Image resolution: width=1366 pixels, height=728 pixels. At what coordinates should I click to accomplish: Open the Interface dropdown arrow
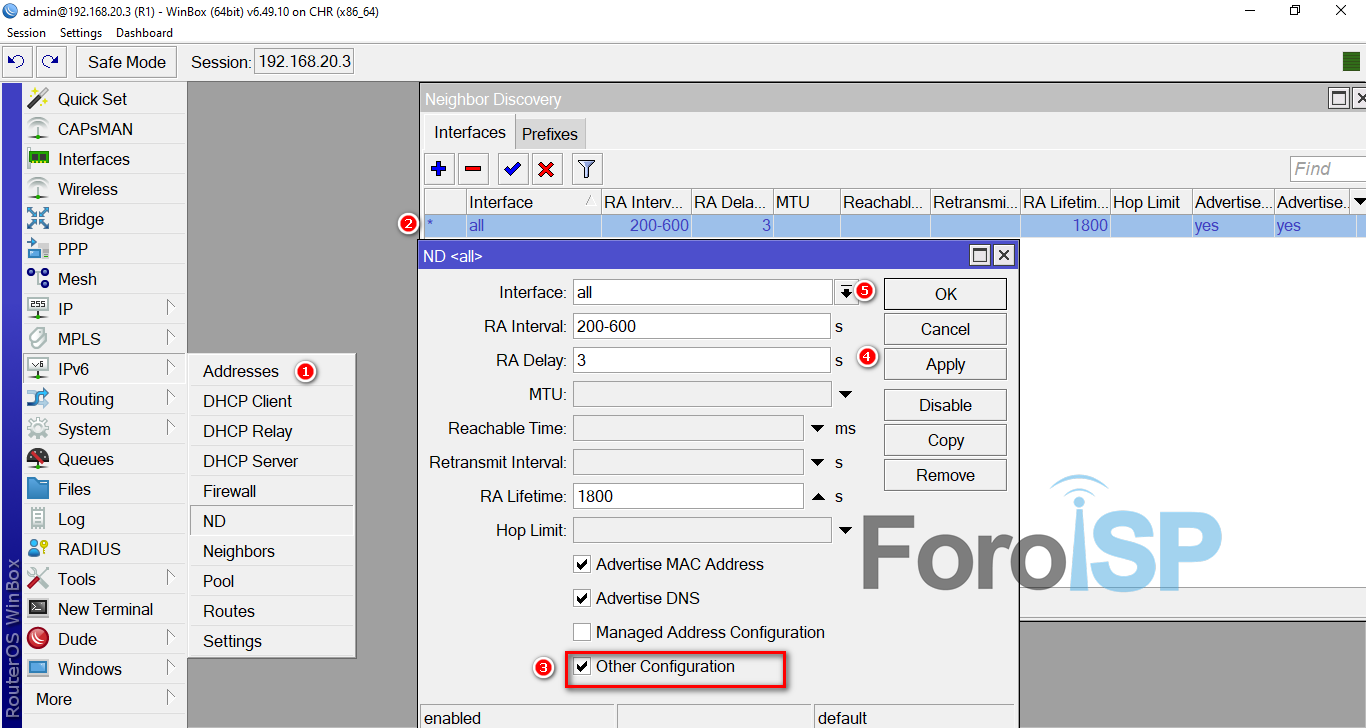pyautogui.click(x=846, y=292)
